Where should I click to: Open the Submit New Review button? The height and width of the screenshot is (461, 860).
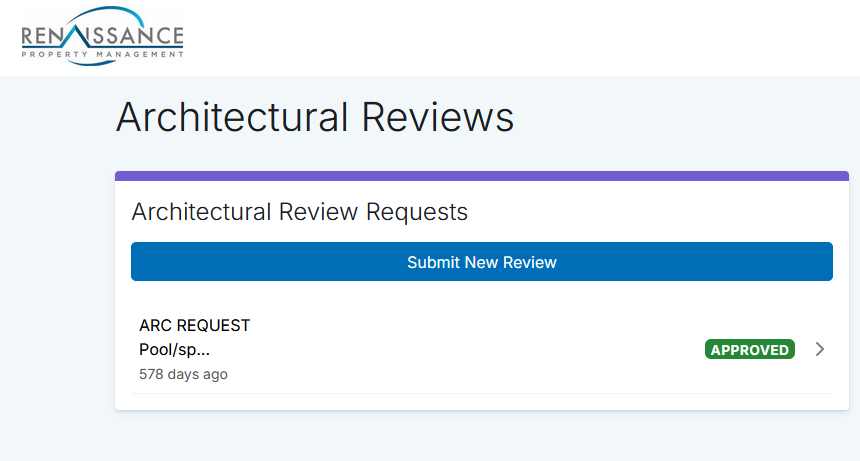[482, 261]
